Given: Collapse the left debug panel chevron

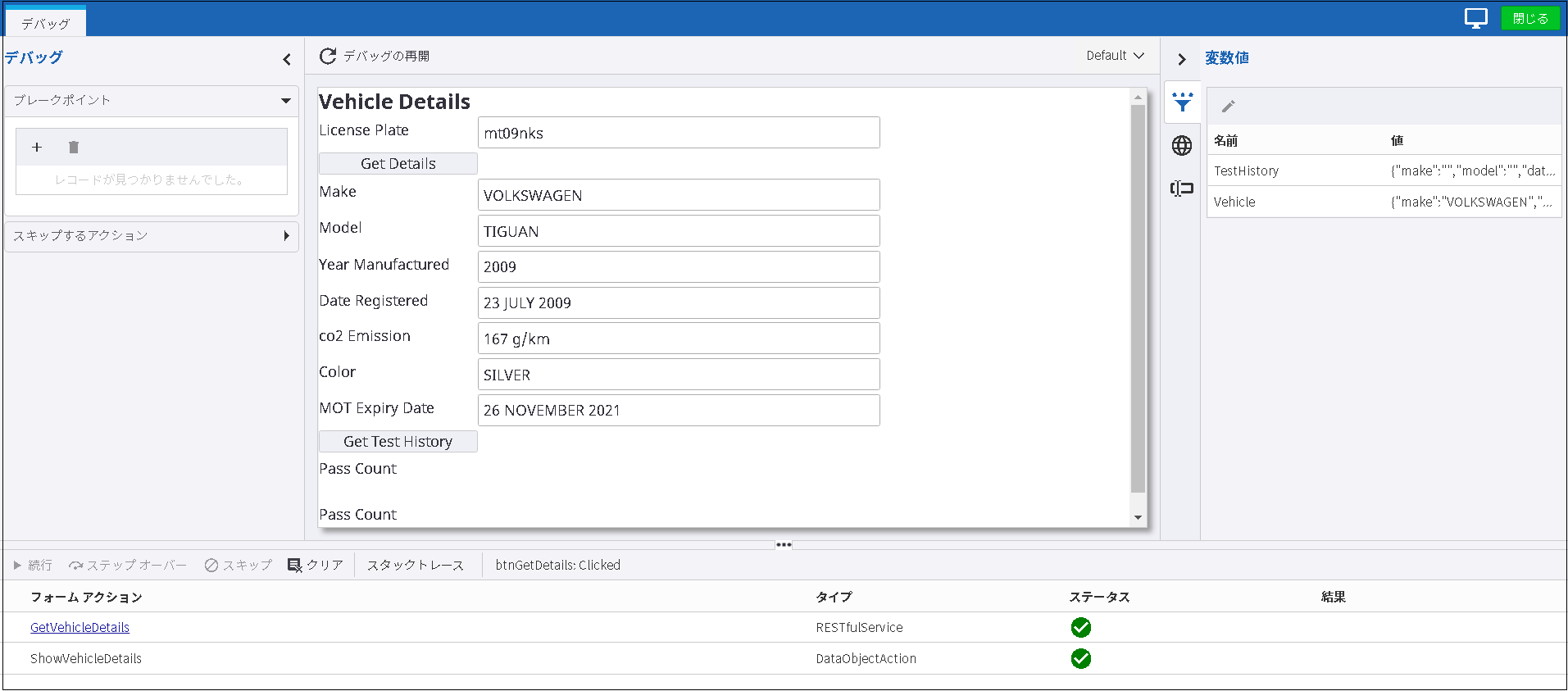Looking at the screenshot, I should pyautogui.click(x=287, y=59).
